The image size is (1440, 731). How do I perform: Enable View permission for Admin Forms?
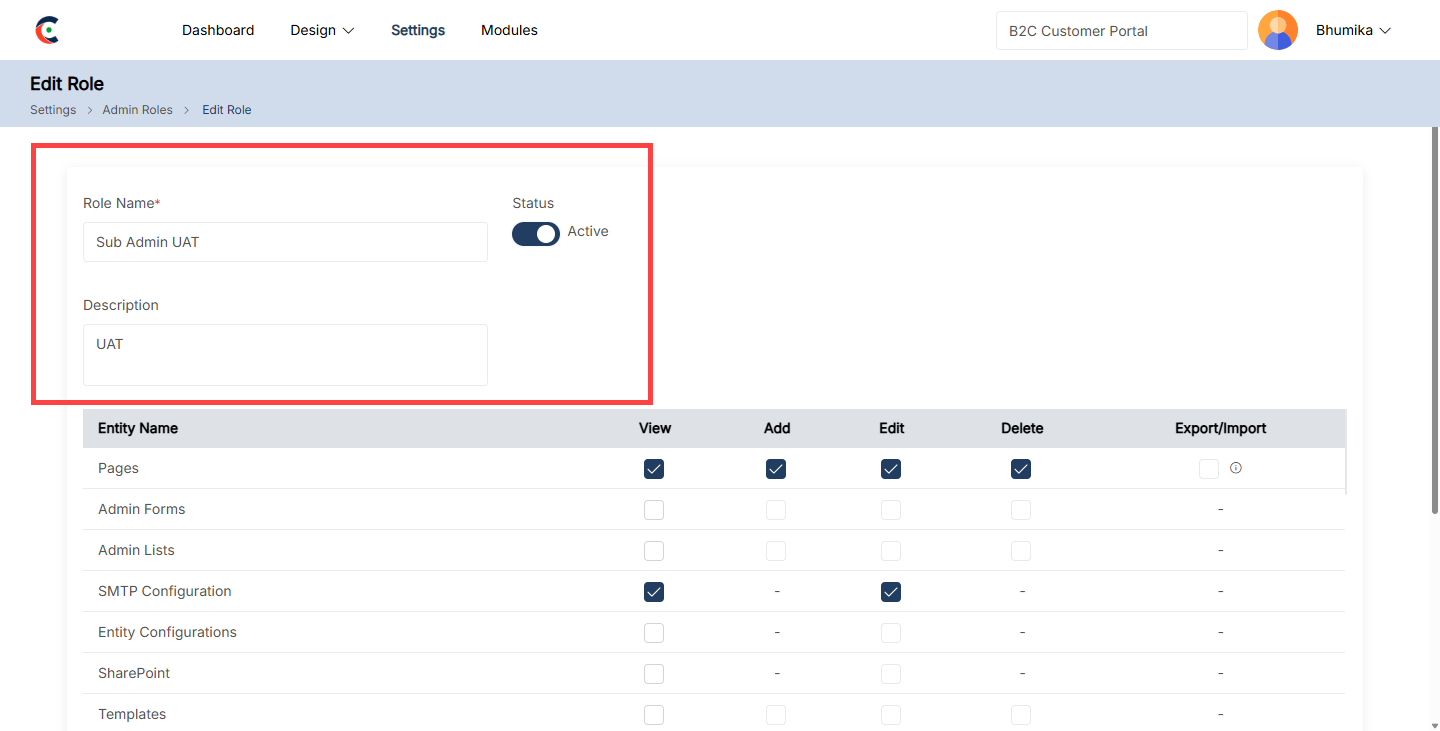pos(654,510)
